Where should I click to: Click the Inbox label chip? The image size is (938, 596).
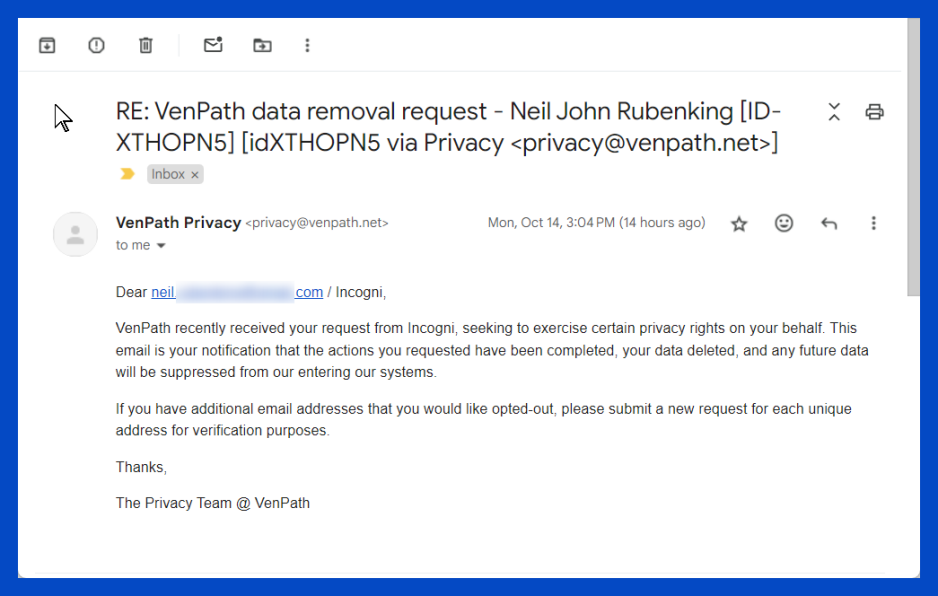point(168,174)
